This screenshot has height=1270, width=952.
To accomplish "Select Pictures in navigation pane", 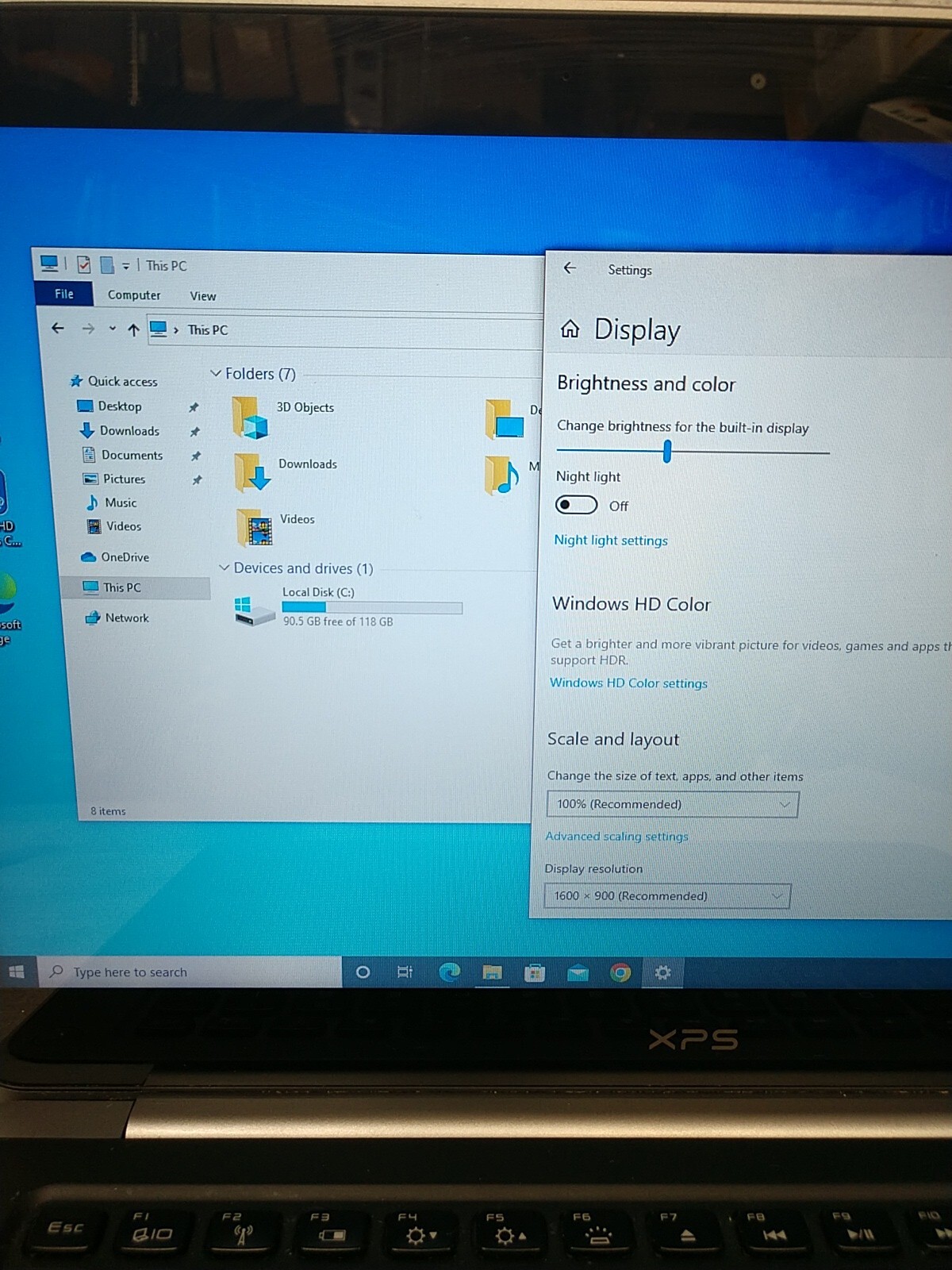I will (x=115, y=479).
